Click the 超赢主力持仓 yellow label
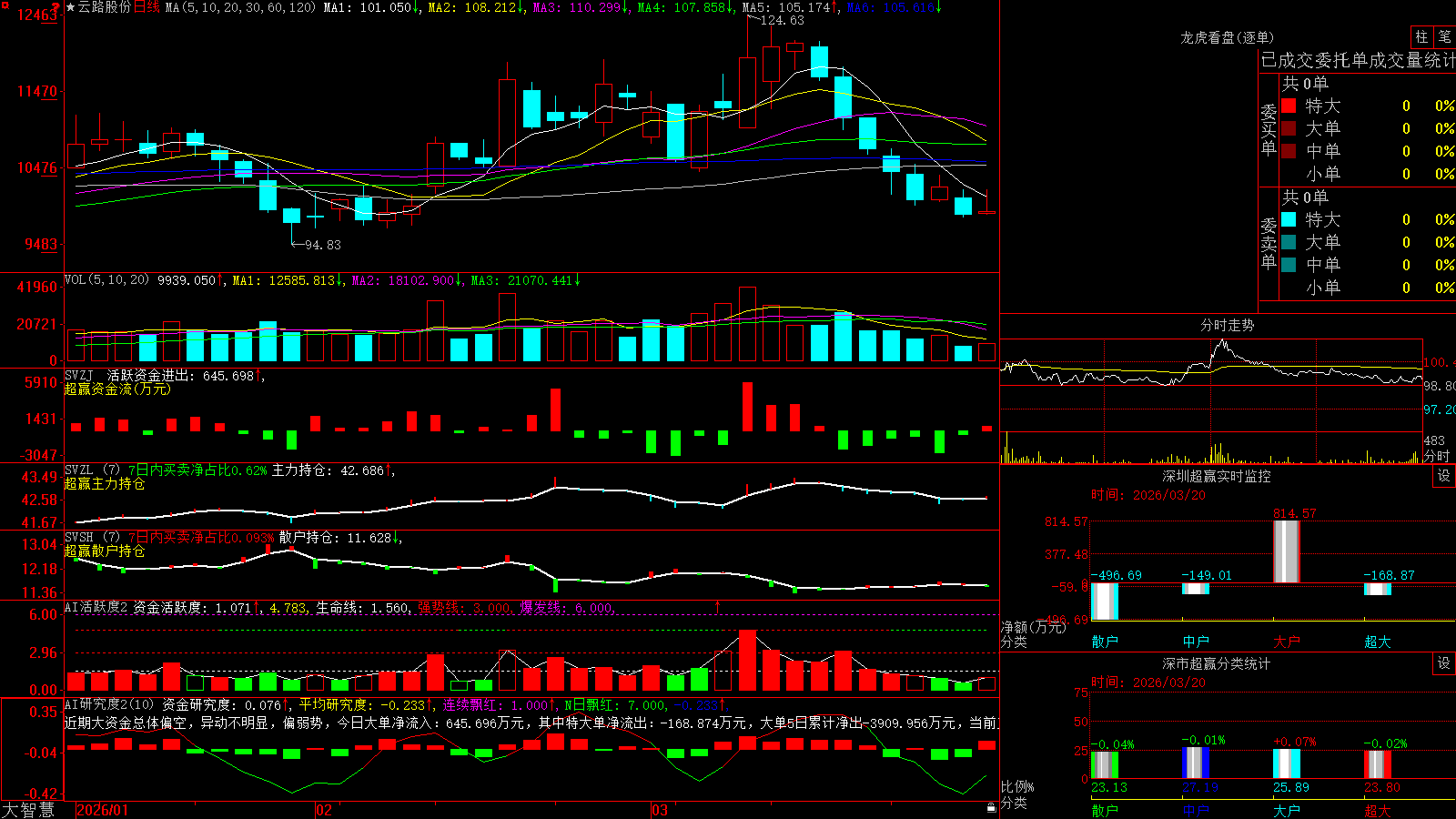 (x=105, y=483)
